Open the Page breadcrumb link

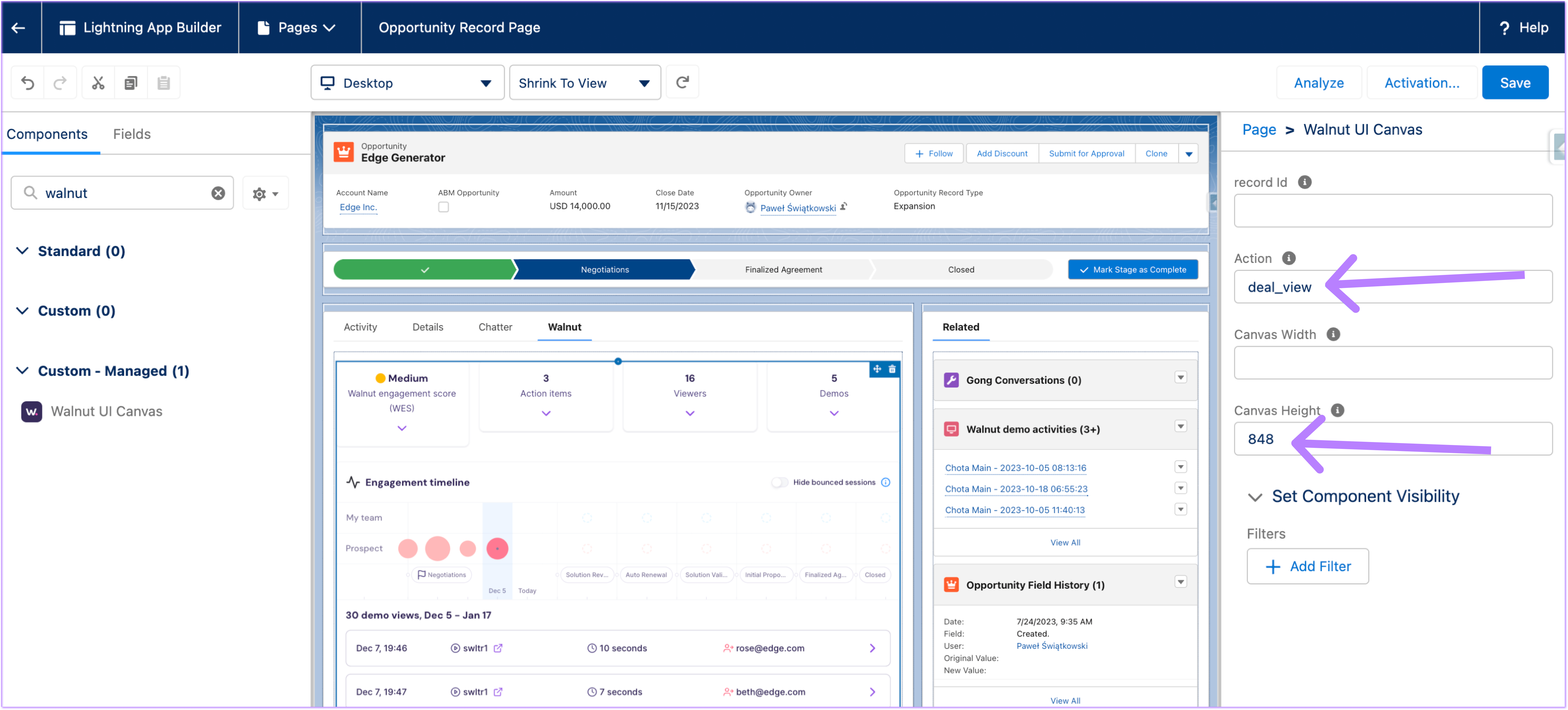point(1259,130)
